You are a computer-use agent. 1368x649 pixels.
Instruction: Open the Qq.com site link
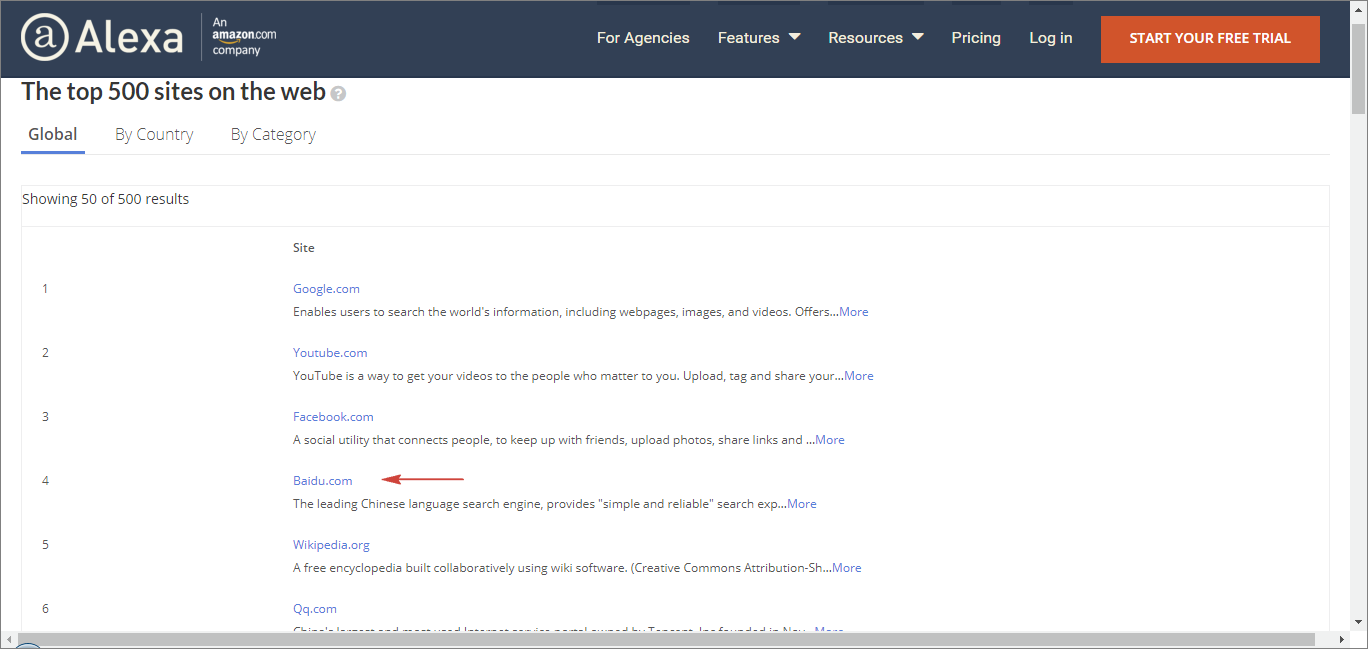[x=315, y=609]
